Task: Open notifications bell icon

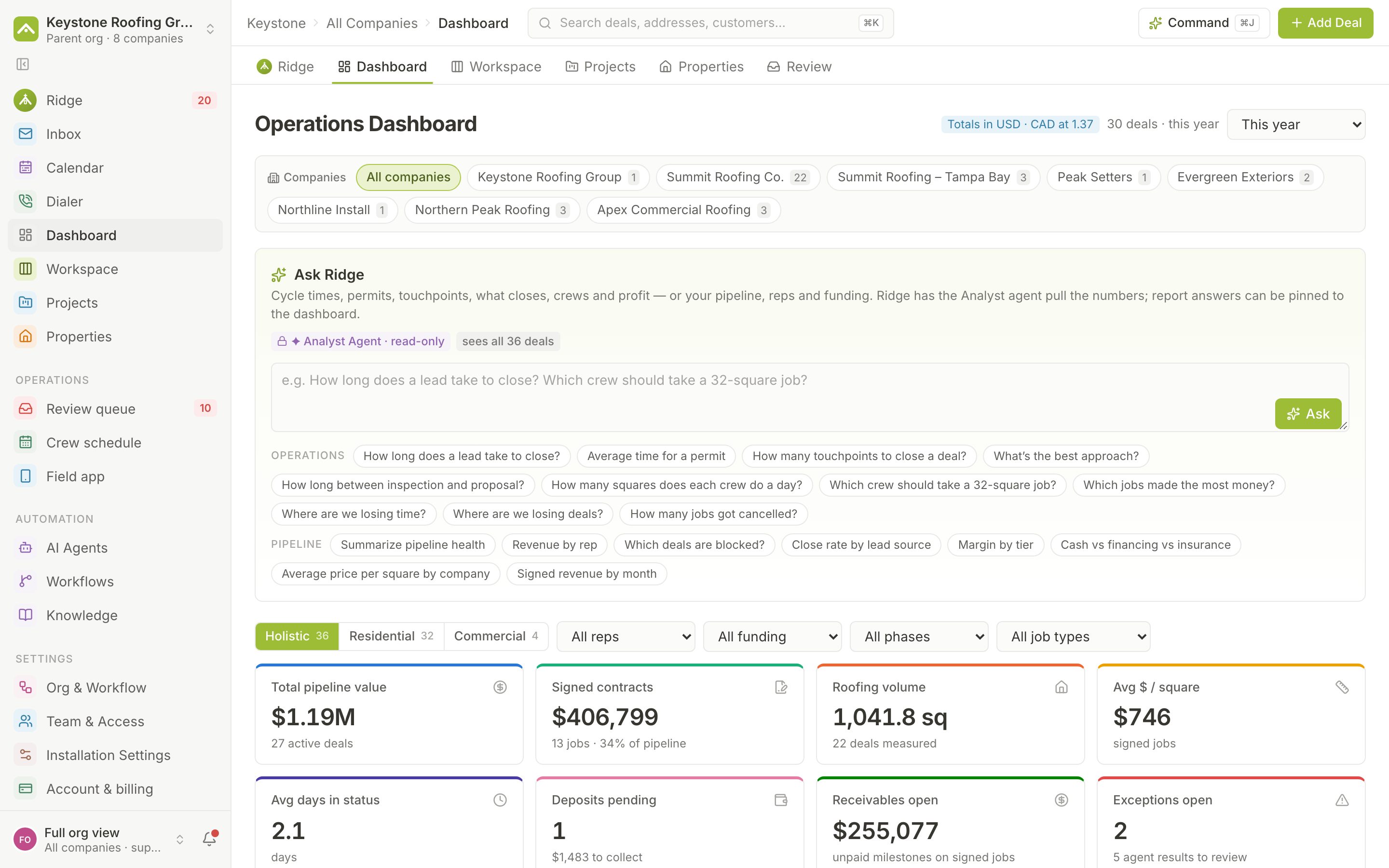Action: pyautogui.click(x=209, y=839)
